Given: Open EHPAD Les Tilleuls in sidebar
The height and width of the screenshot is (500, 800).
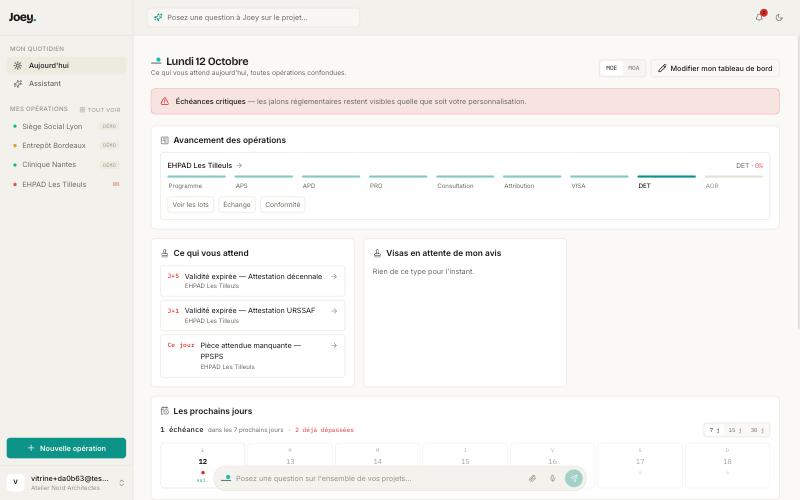Looking at the screenshot, I should 66,184.
